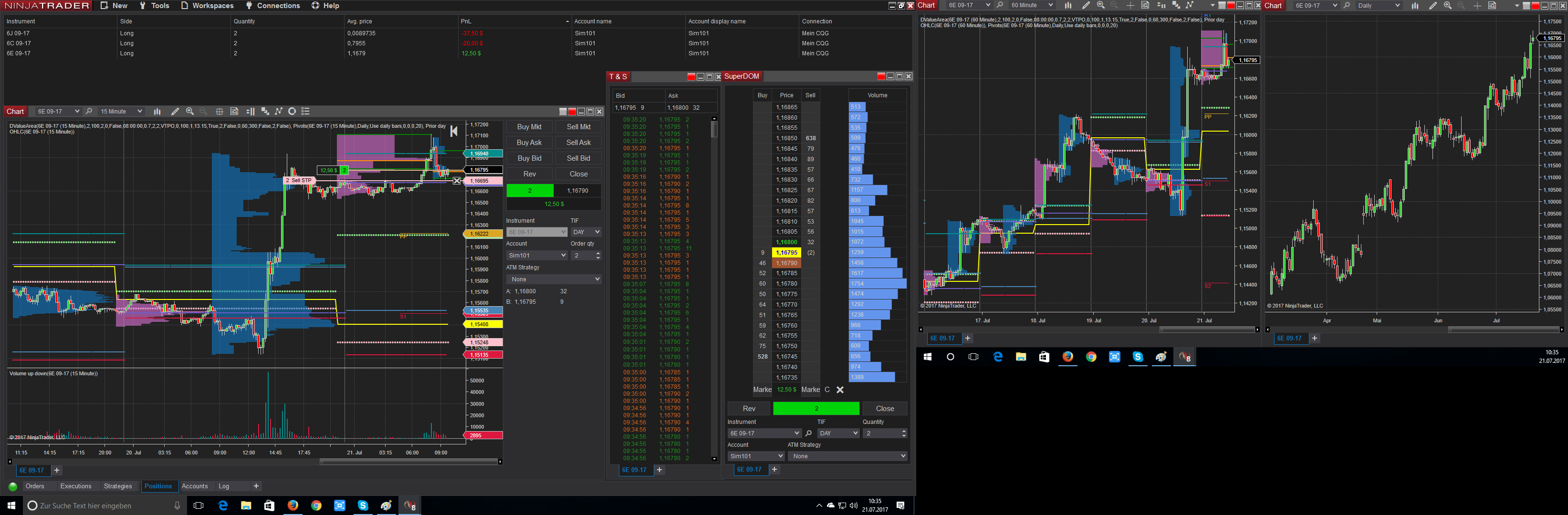Click Buy Ask in Chart Trader
The image size is (1568, 515).
(529, 142)
